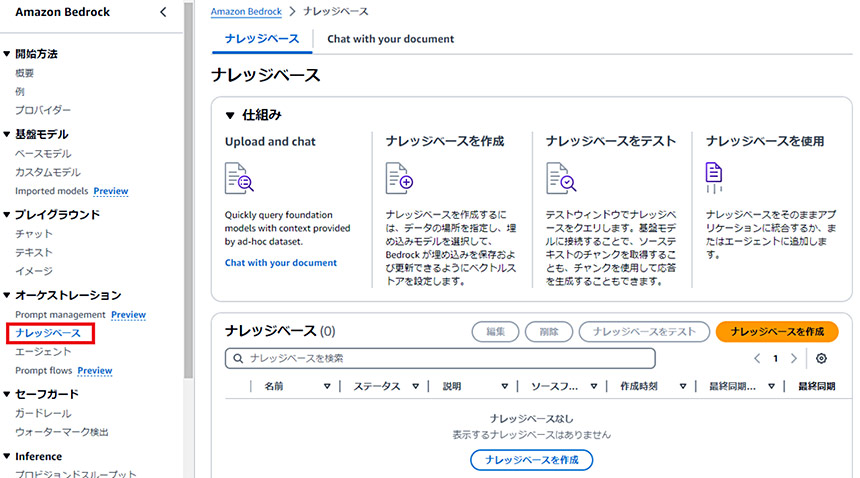Go to previous page arrow
This screenshot has width=860, height=478.
click(757, 358)
